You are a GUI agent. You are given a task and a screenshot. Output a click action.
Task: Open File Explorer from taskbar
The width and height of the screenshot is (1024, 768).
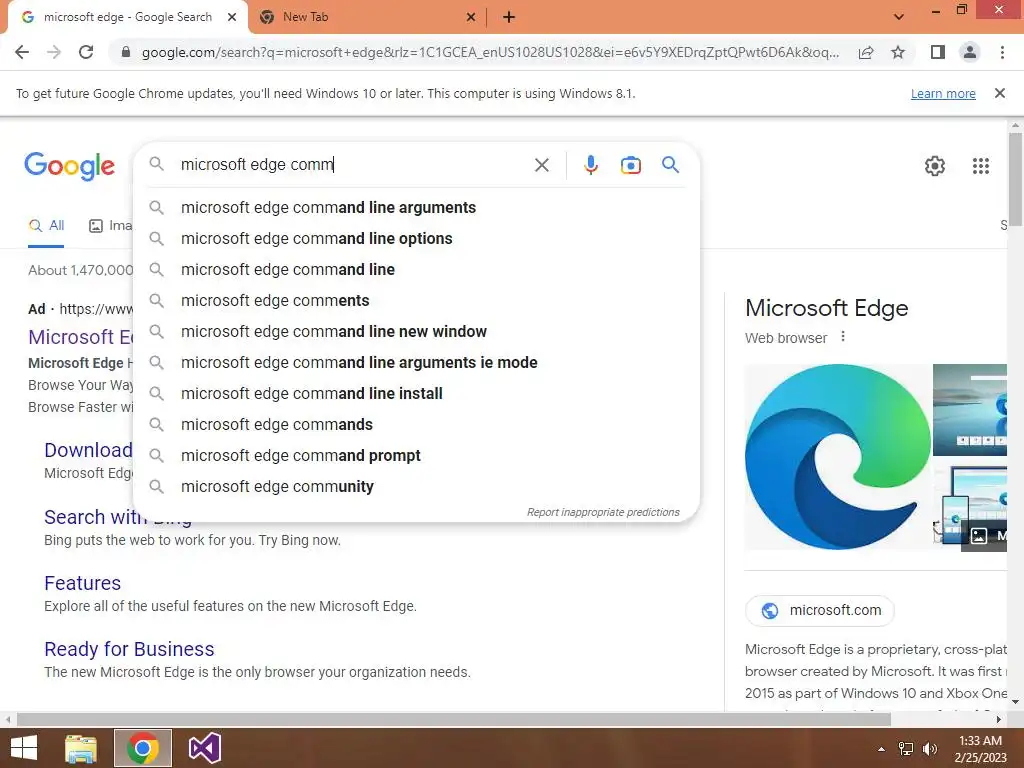81,748
